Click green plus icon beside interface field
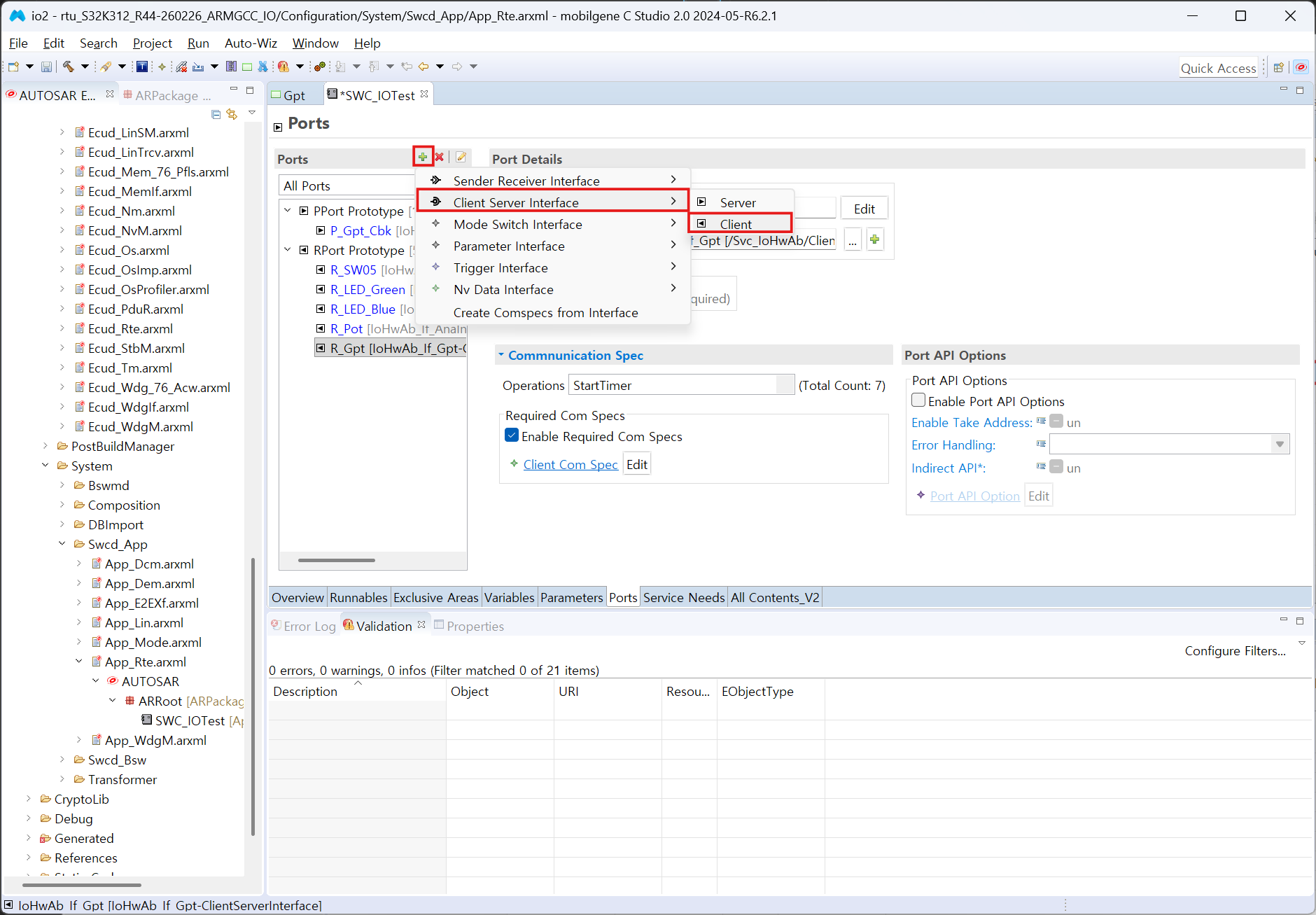 pos(875,239)
